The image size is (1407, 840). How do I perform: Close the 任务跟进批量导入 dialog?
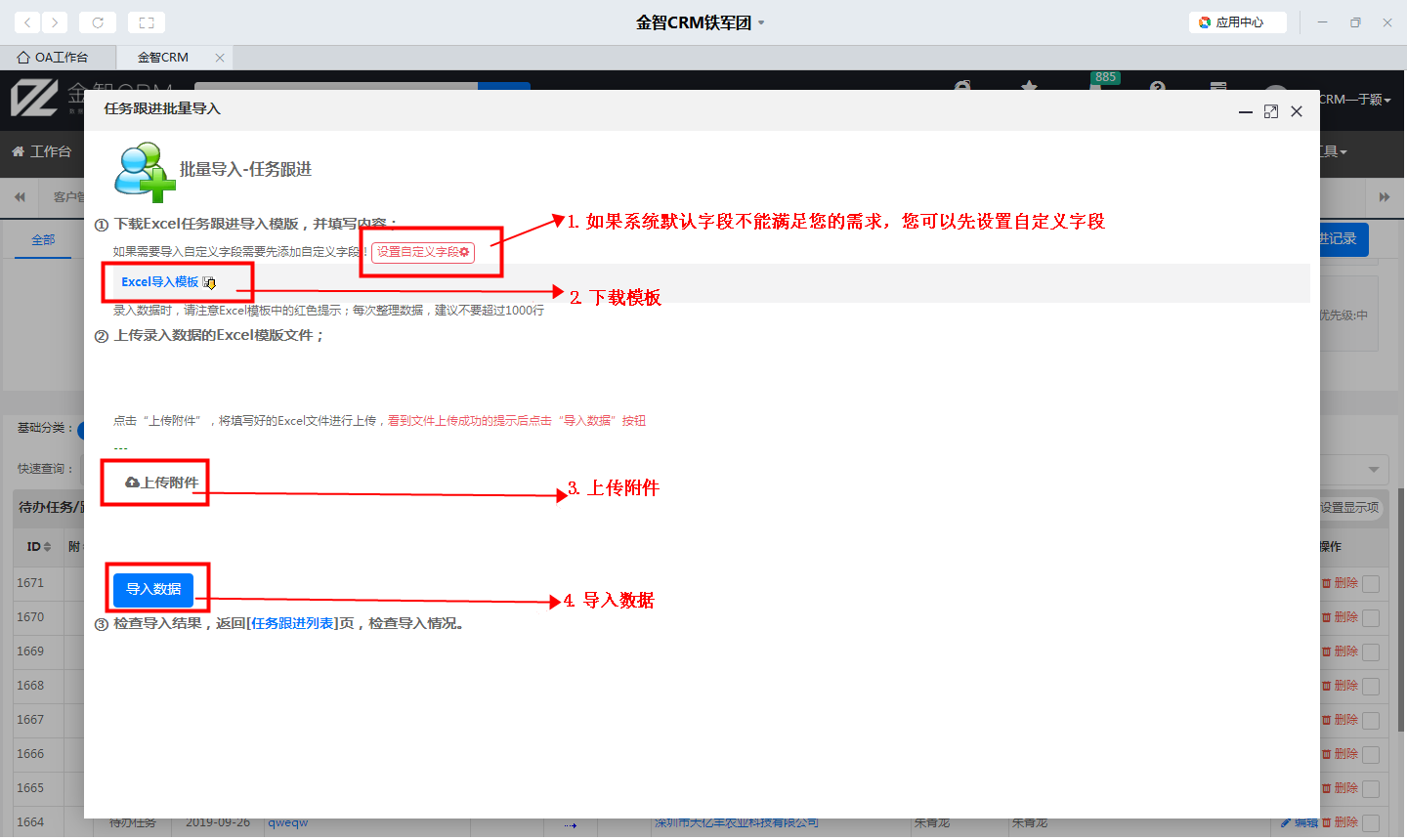1297,112
